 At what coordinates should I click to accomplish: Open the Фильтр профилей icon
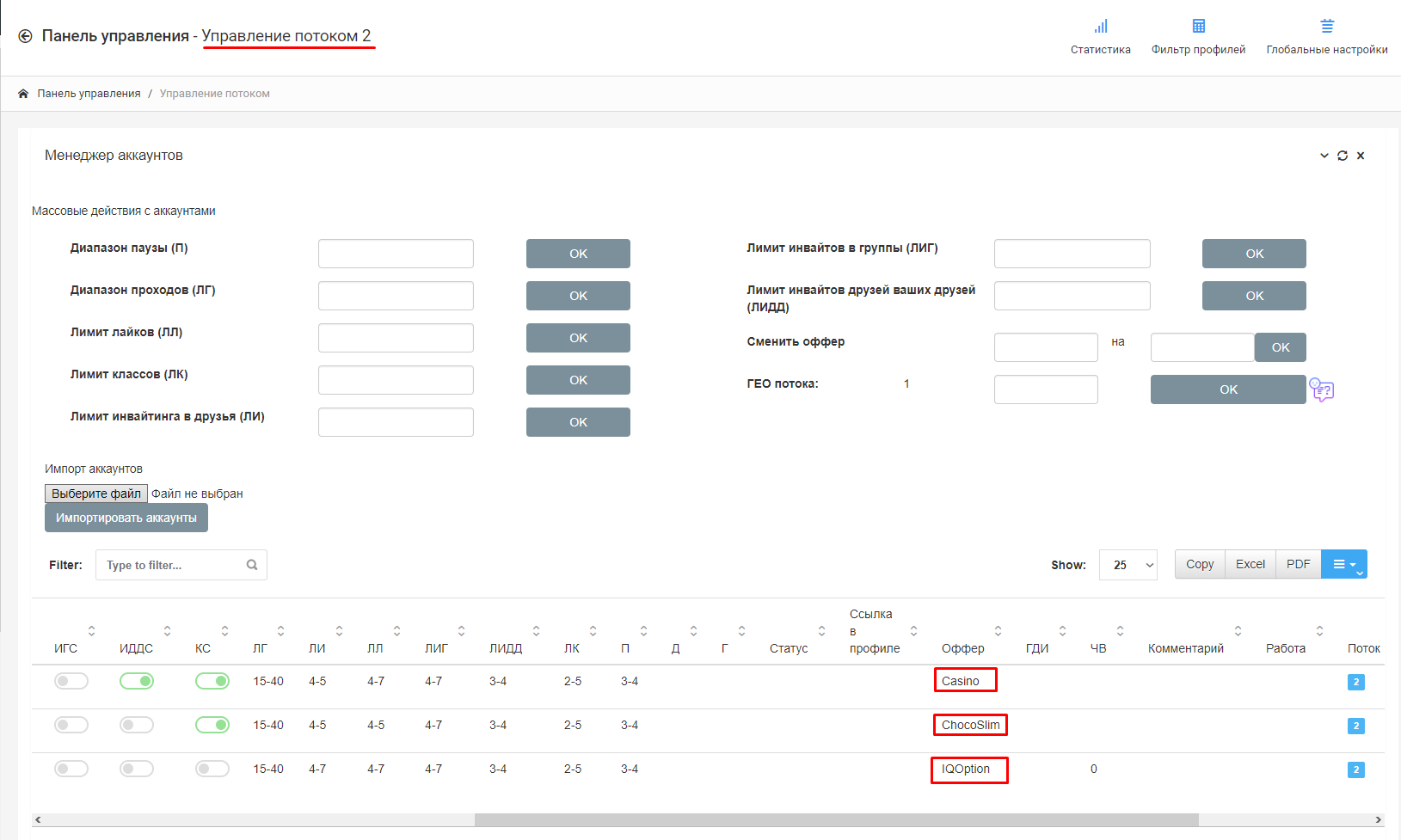(x=1198, y=27)
